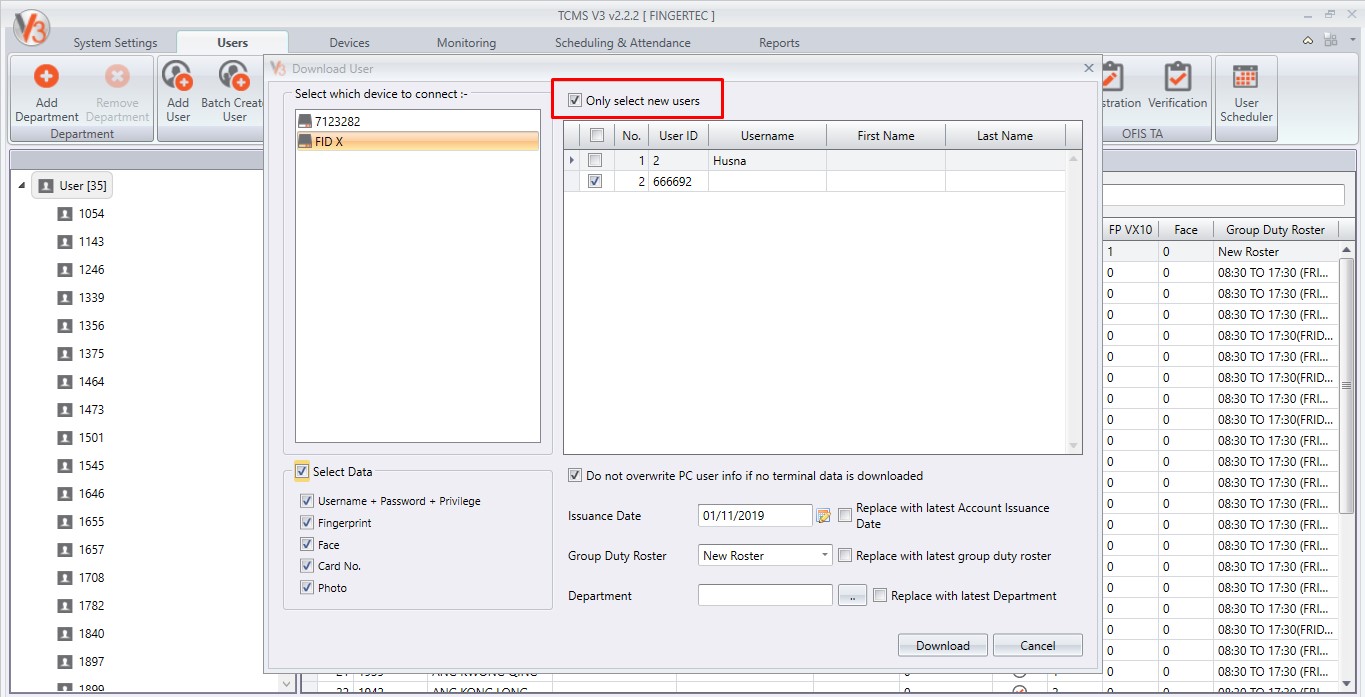Toggle the Face checkbox
The height and width of the screenshot is (697, 1365).
[x=307, y=545]
